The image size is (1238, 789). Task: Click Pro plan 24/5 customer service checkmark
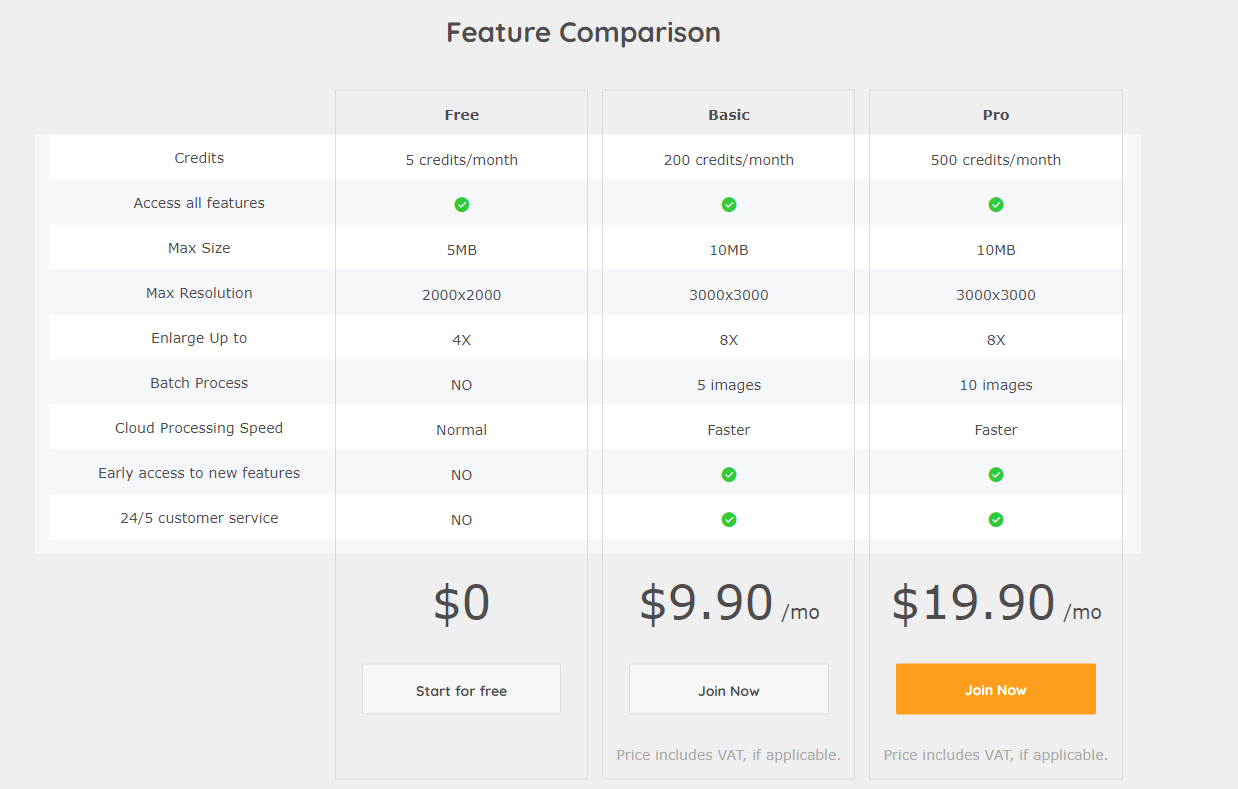[996, 519]
